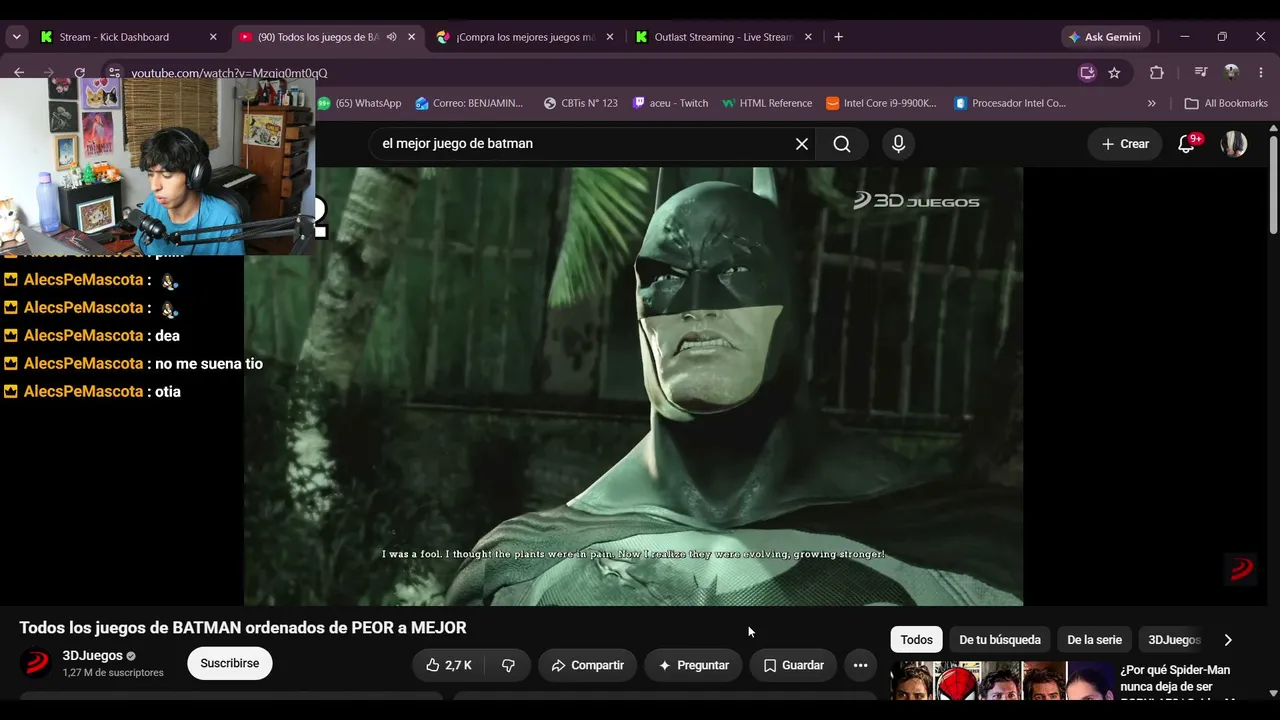Close the Outlast Streaming tab
This screenshot has width=1280, height=720.
click(808, 37)
